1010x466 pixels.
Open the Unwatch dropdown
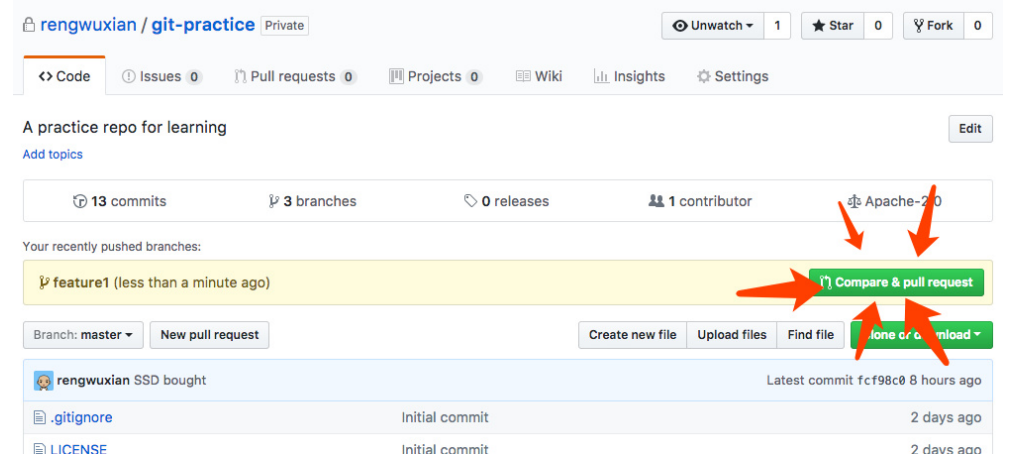(712, 26)
